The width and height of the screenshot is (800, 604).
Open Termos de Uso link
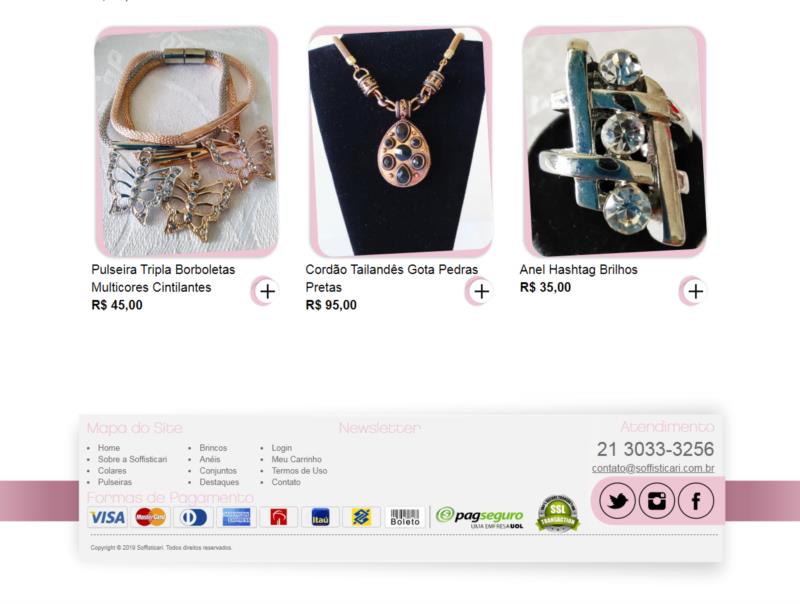coord(299,470)
